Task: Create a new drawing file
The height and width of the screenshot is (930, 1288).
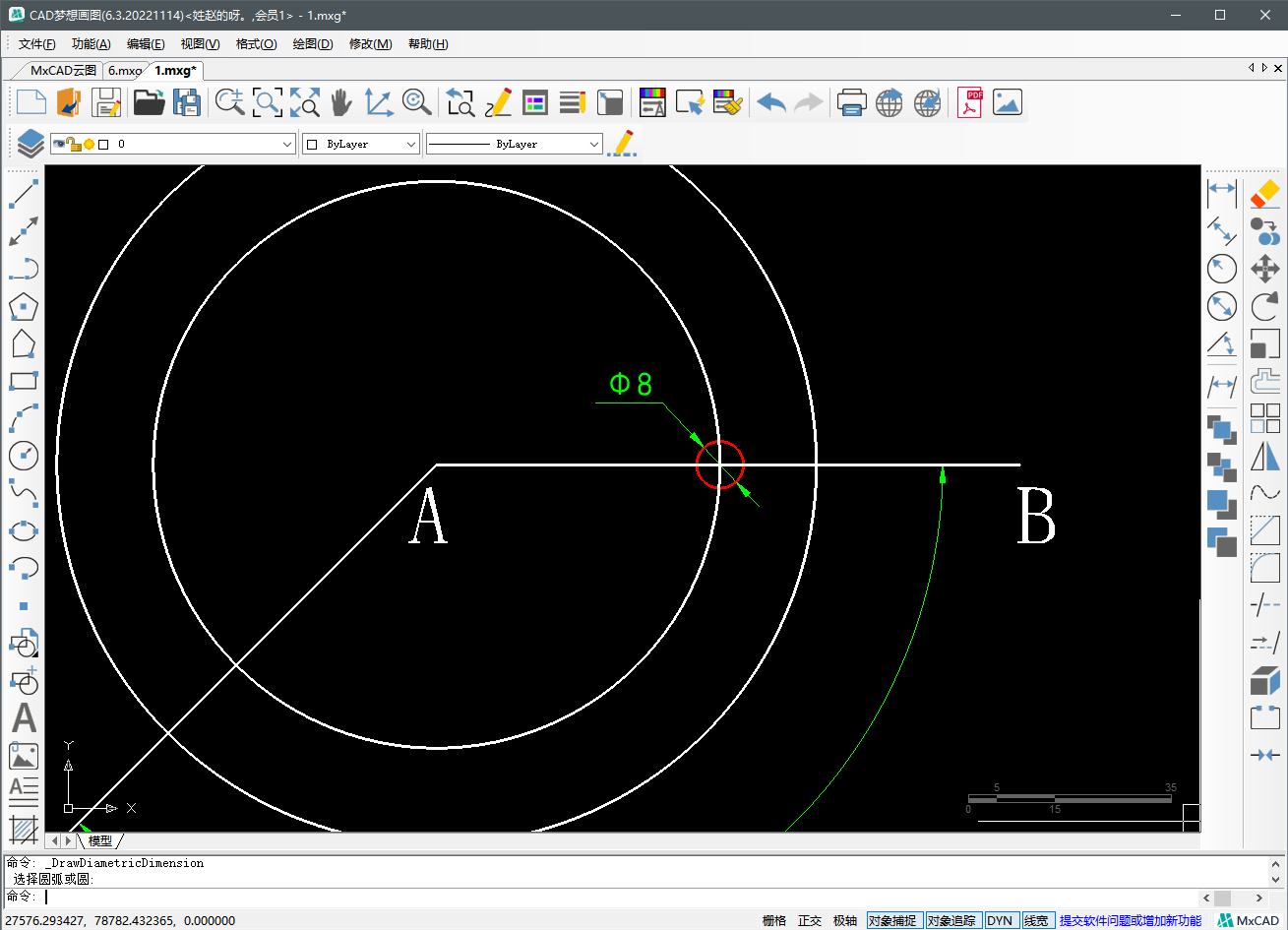Action: [31, 102]
